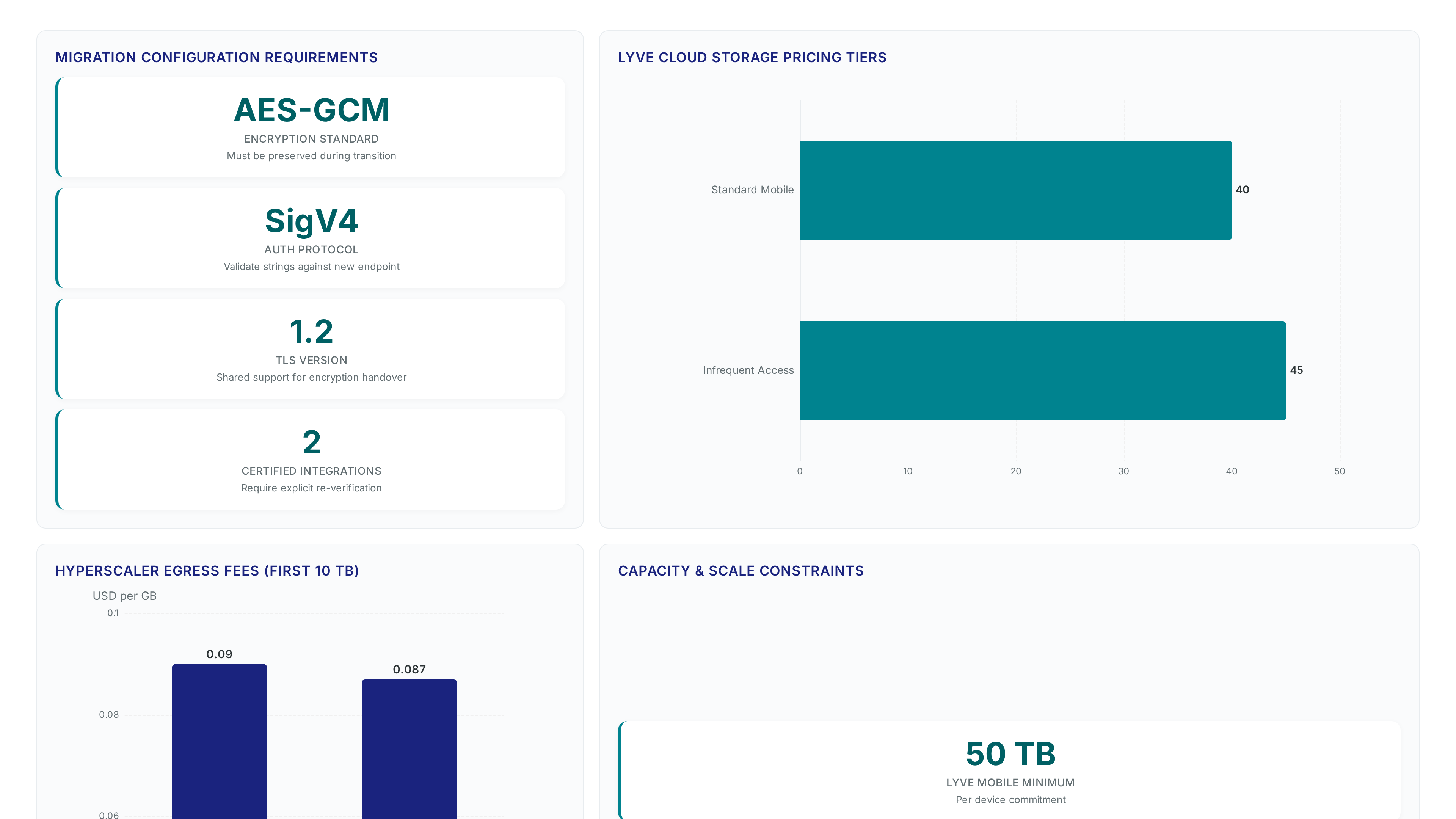Viewport: 1456px width, 819px height.
Task: Click the 40 value label beside Standard Mobile bar
Action: [x=1243, y=190]
